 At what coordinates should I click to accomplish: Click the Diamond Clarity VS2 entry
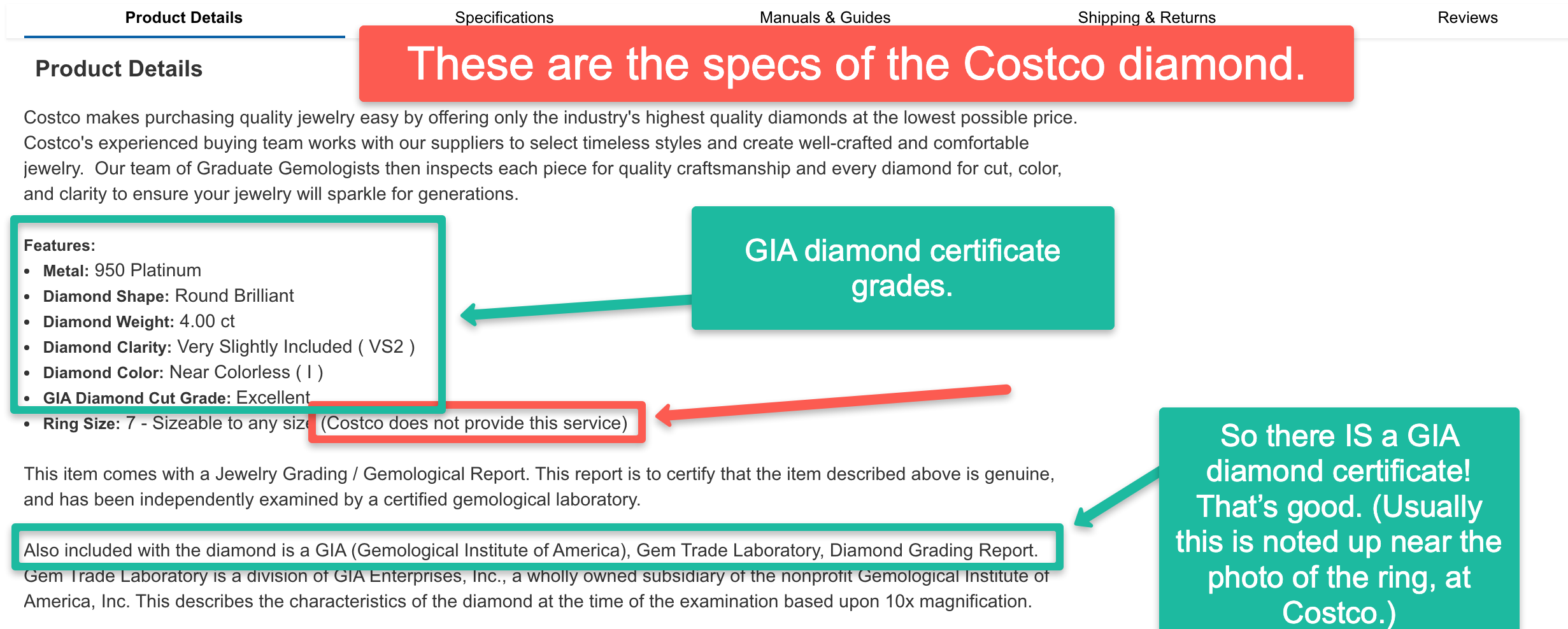229,347
